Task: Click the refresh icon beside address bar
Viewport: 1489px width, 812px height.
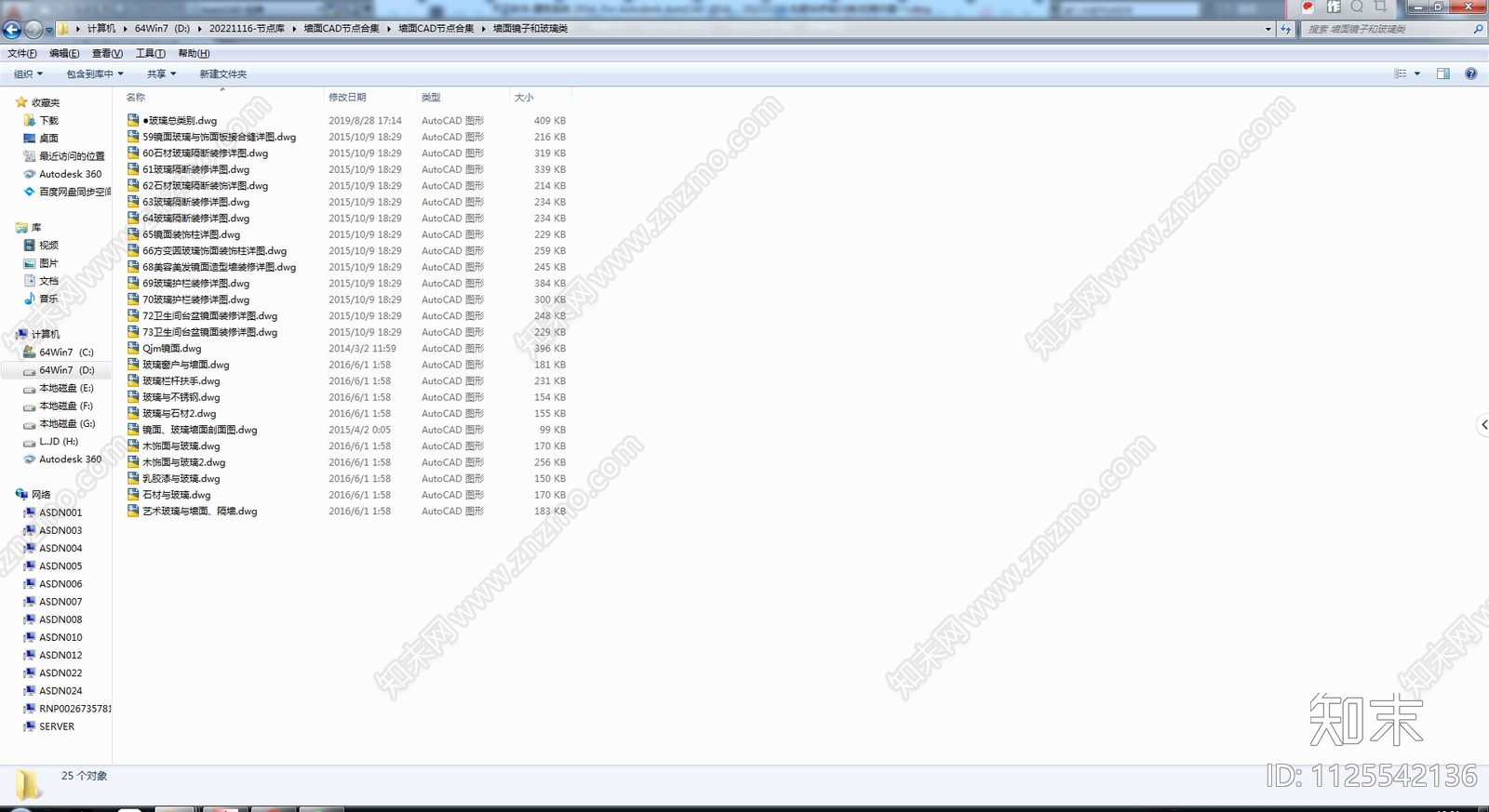Action: pyautogui.click(x=1286, y=29)
